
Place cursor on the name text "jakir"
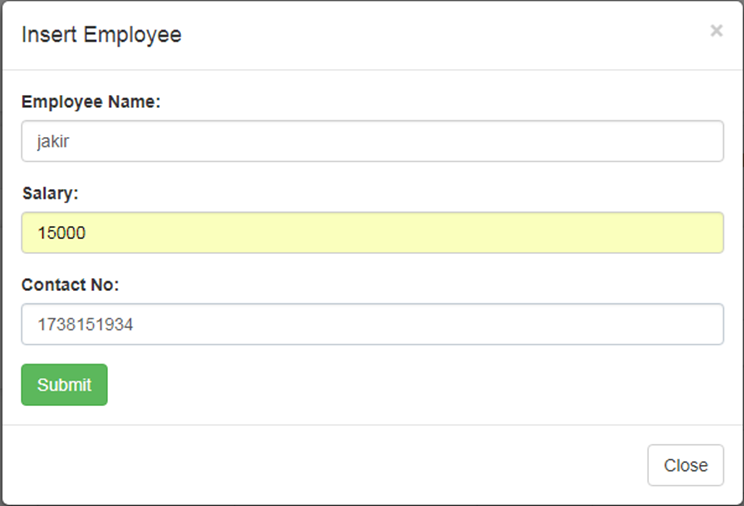point(53,142)
